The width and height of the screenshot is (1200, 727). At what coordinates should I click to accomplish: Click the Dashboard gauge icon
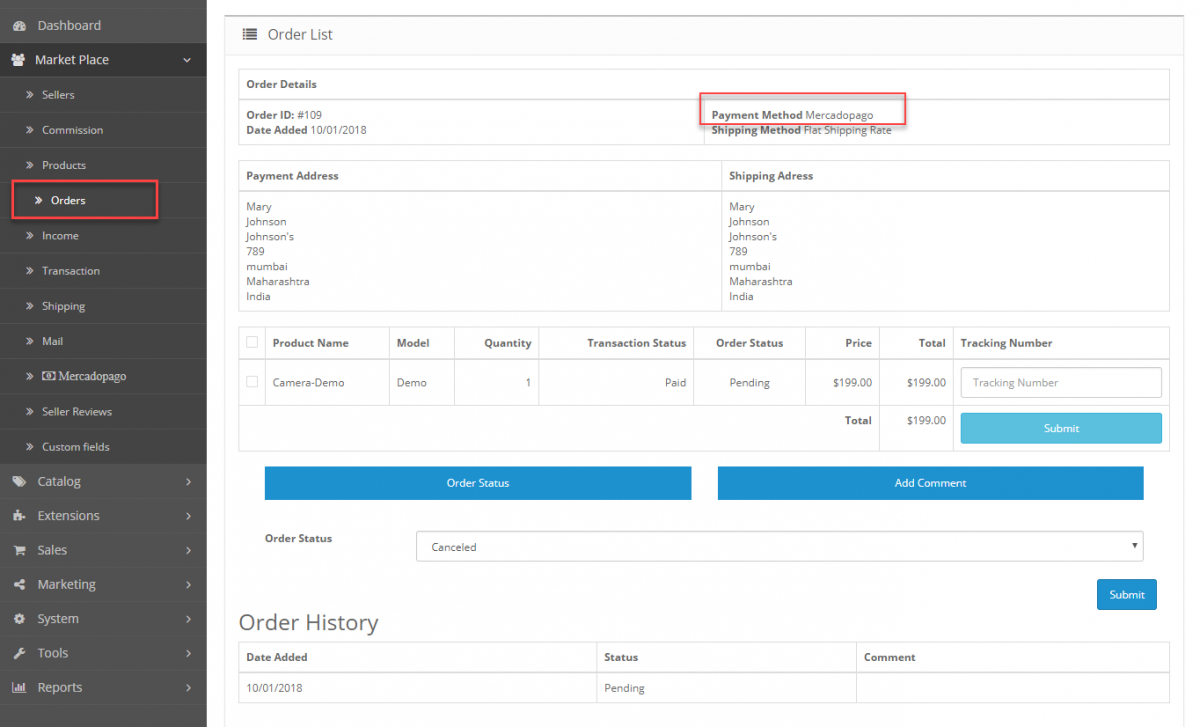[19, 25]
